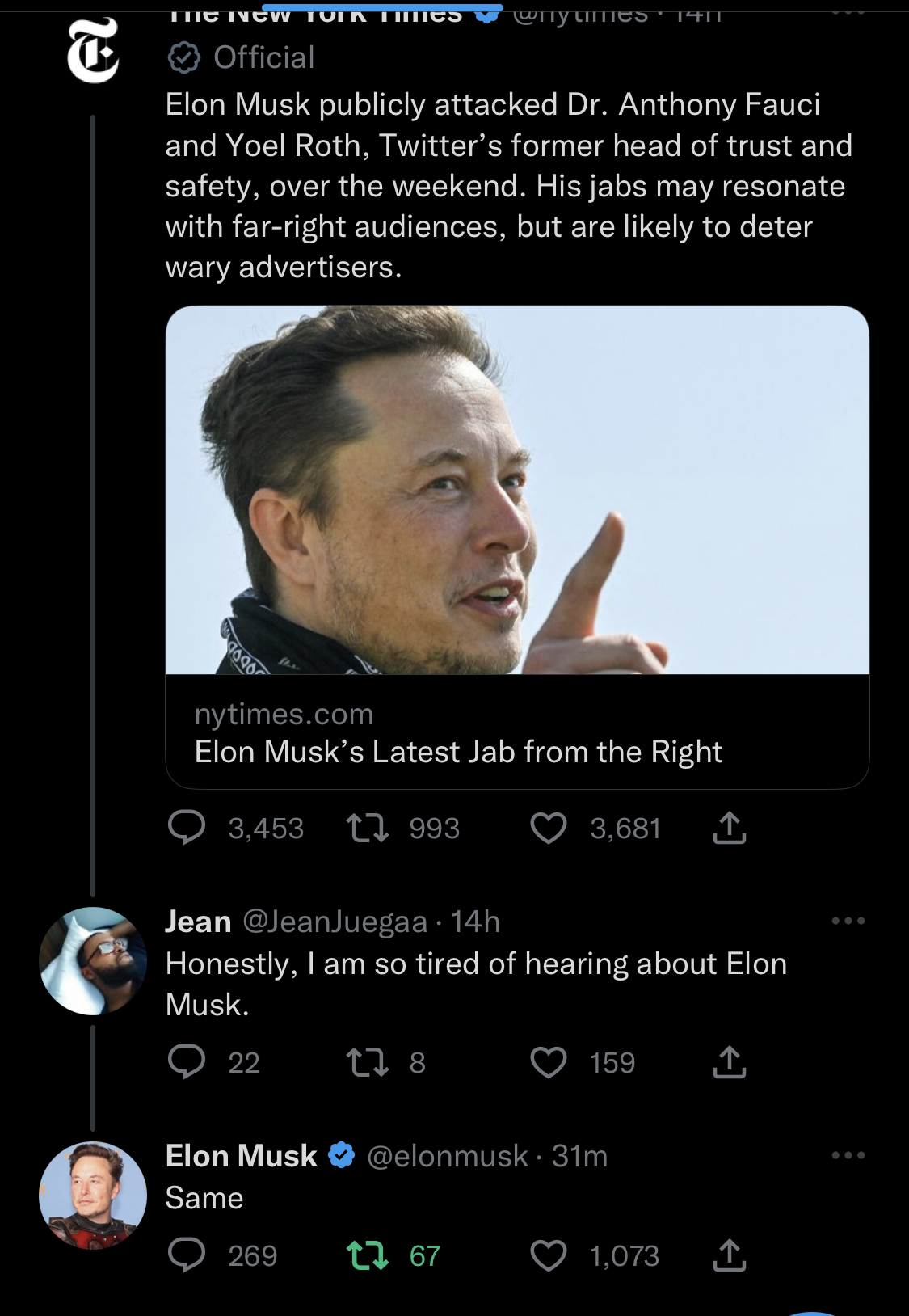Open New York Times profile picture
Image resolution: width=909 pixels, height=1316 pixels.
93,53
